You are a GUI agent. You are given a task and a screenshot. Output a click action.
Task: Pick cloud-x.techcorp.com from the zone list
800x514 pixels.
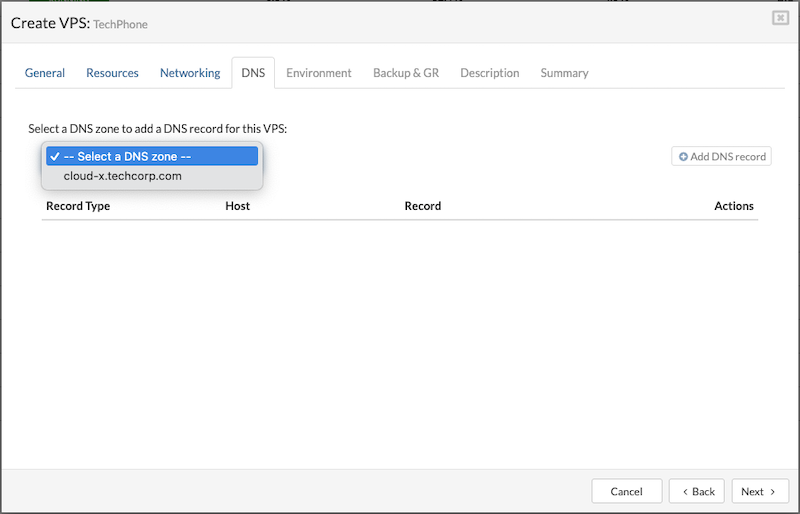click(122, 176)
